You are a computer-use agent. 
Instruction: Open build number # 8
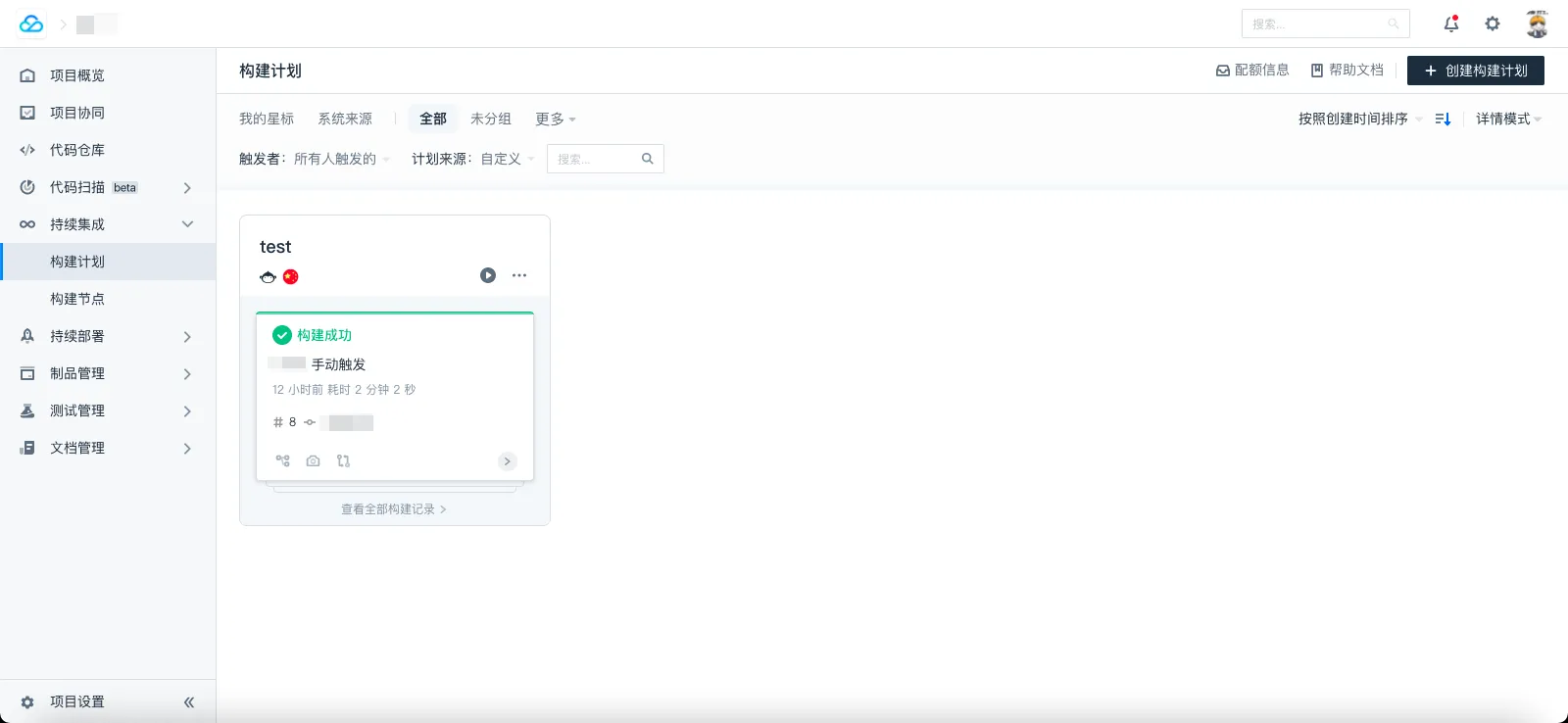[x=285, y=422]
